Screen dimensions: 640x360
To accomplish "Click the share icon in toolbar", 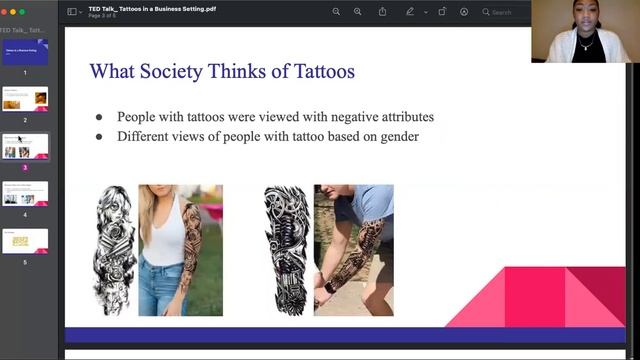I will [x=382, y=11].
